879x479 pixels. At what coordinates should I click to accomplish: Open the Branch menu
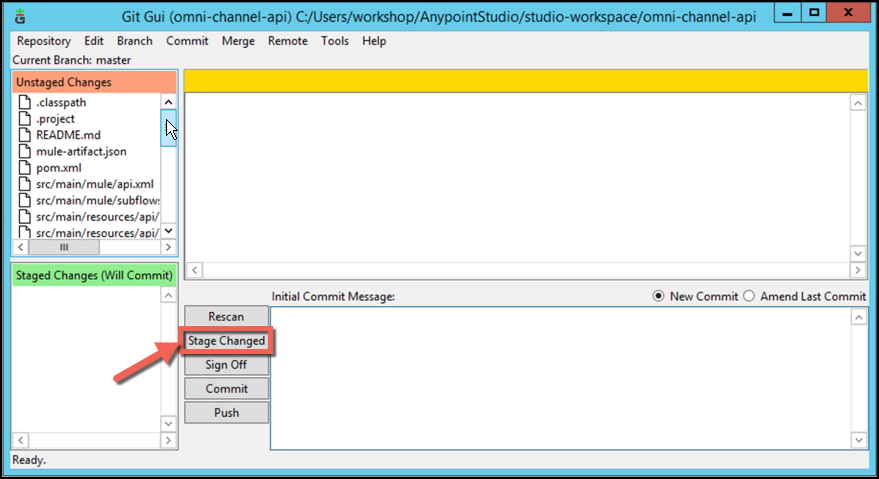(135, 41)
